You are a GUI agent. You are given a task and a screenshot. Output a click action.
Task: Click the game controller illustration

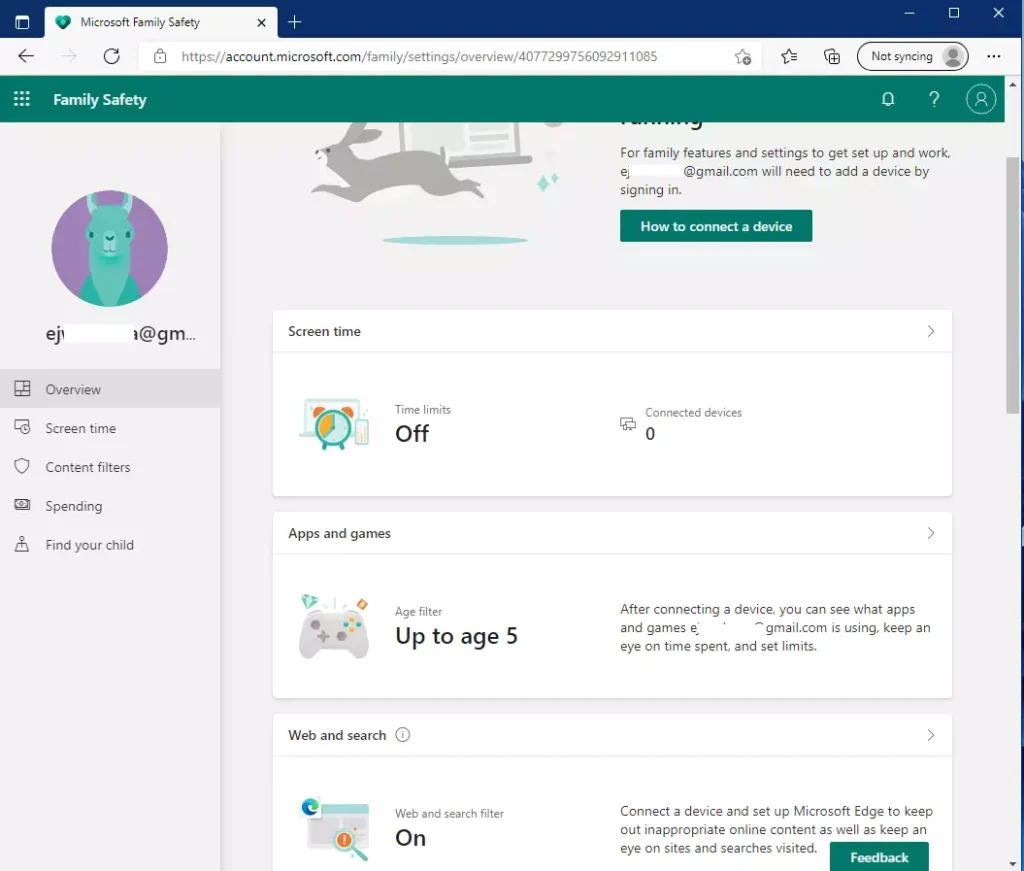(x=334, y=626)
